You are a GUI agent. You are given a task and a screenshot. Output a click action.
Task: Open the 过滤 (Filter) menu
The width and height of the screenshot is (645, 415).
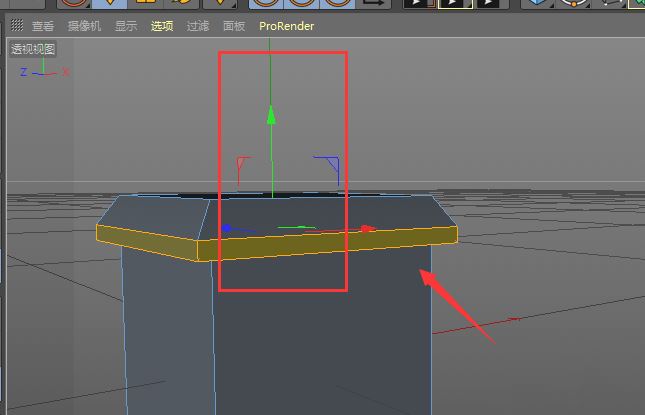(x=198, y=26)
